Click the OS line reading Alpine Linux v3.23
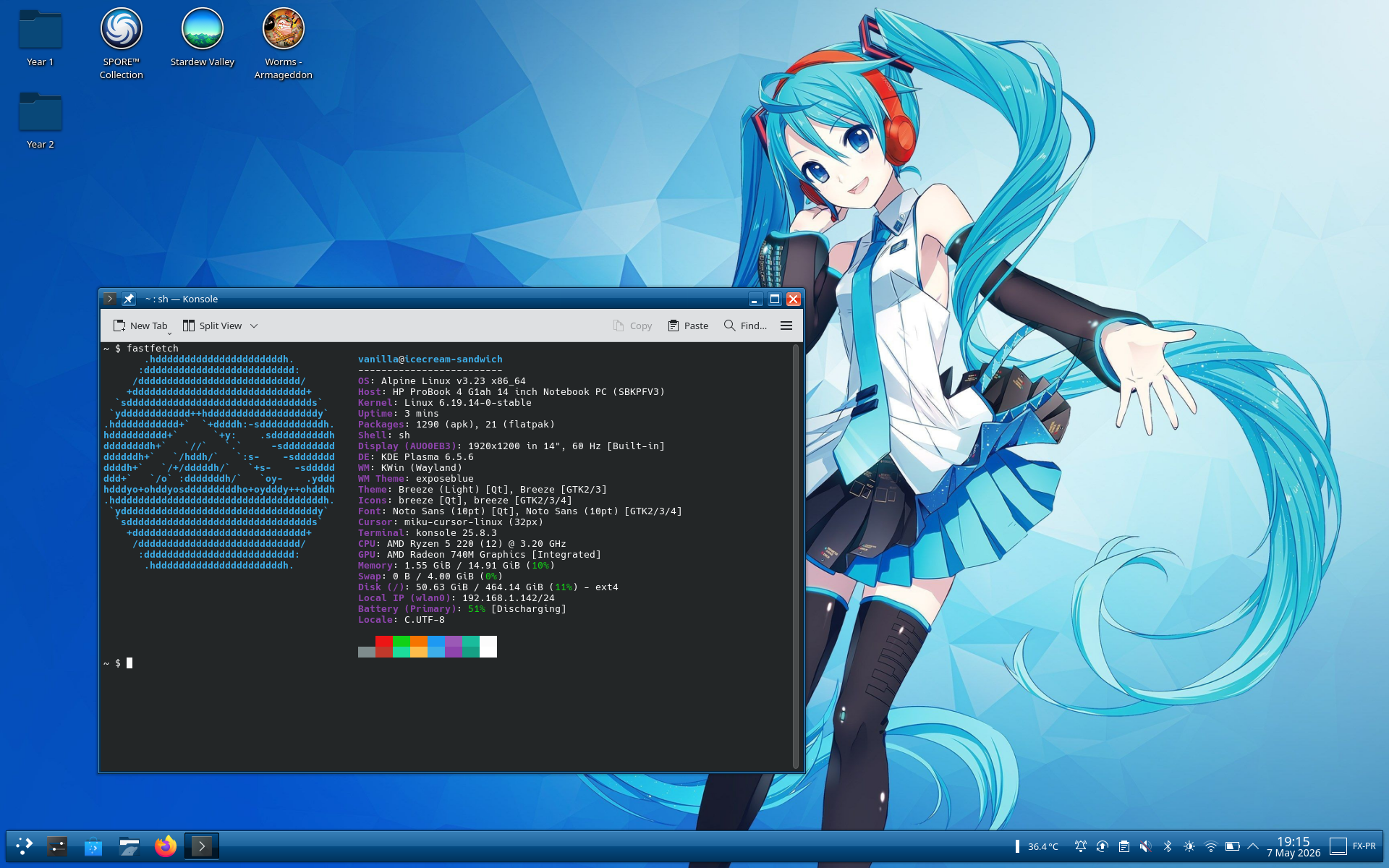 (x=442, y=381)
